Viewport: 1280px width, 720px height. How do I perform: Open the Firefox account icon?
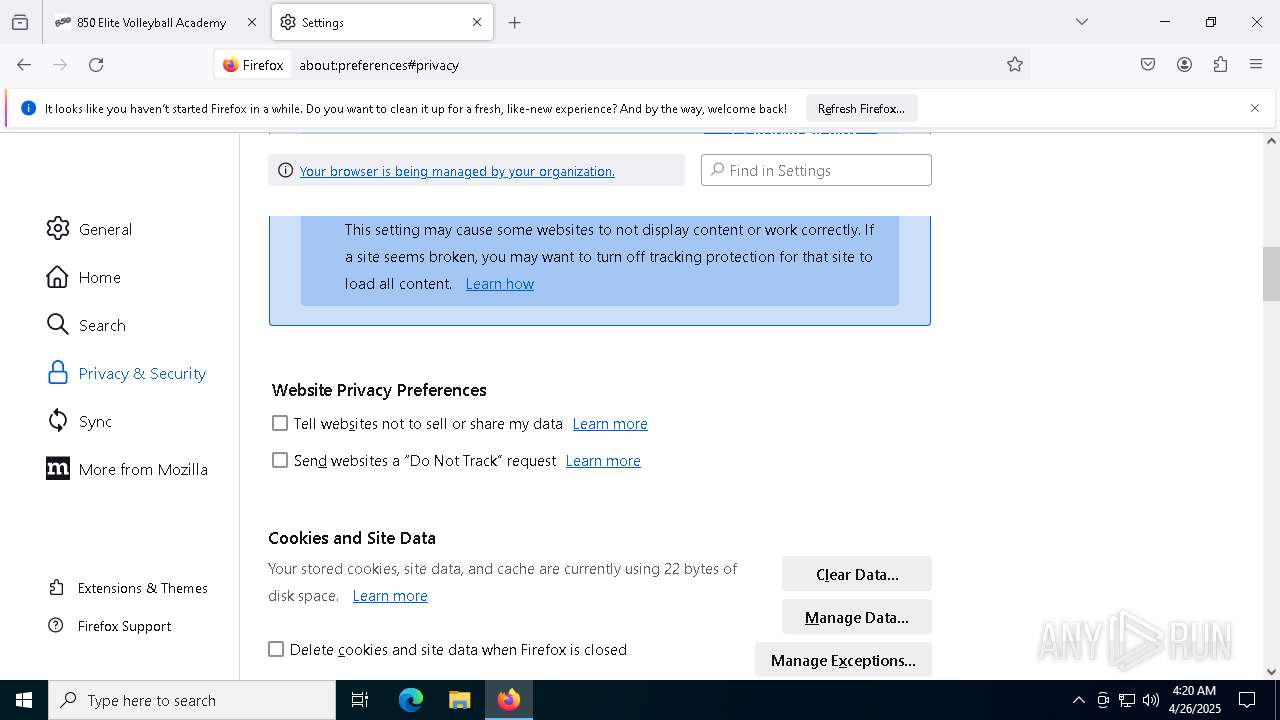[x=1184, y=65]
